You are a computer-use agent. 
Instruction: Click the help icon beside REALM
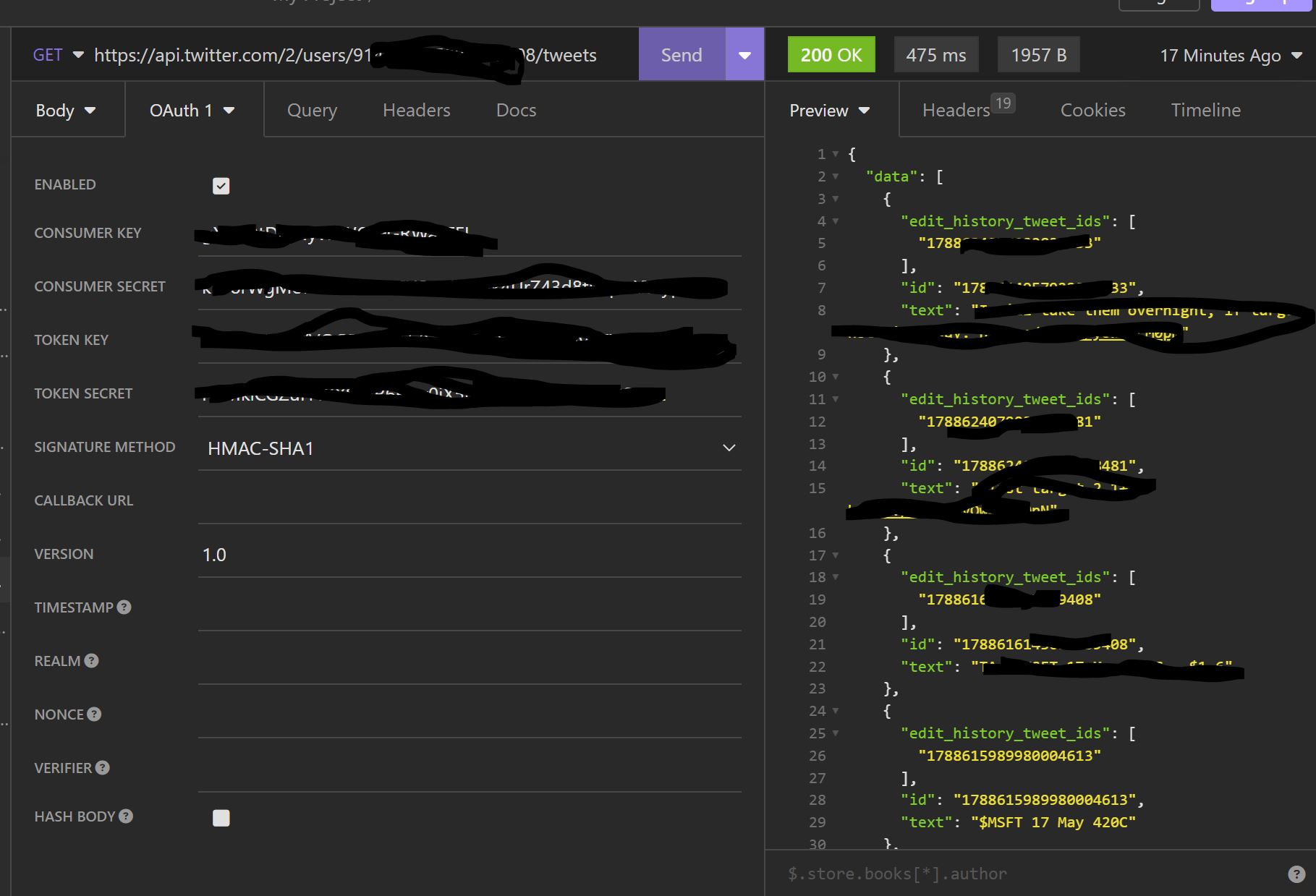point(91,661)
